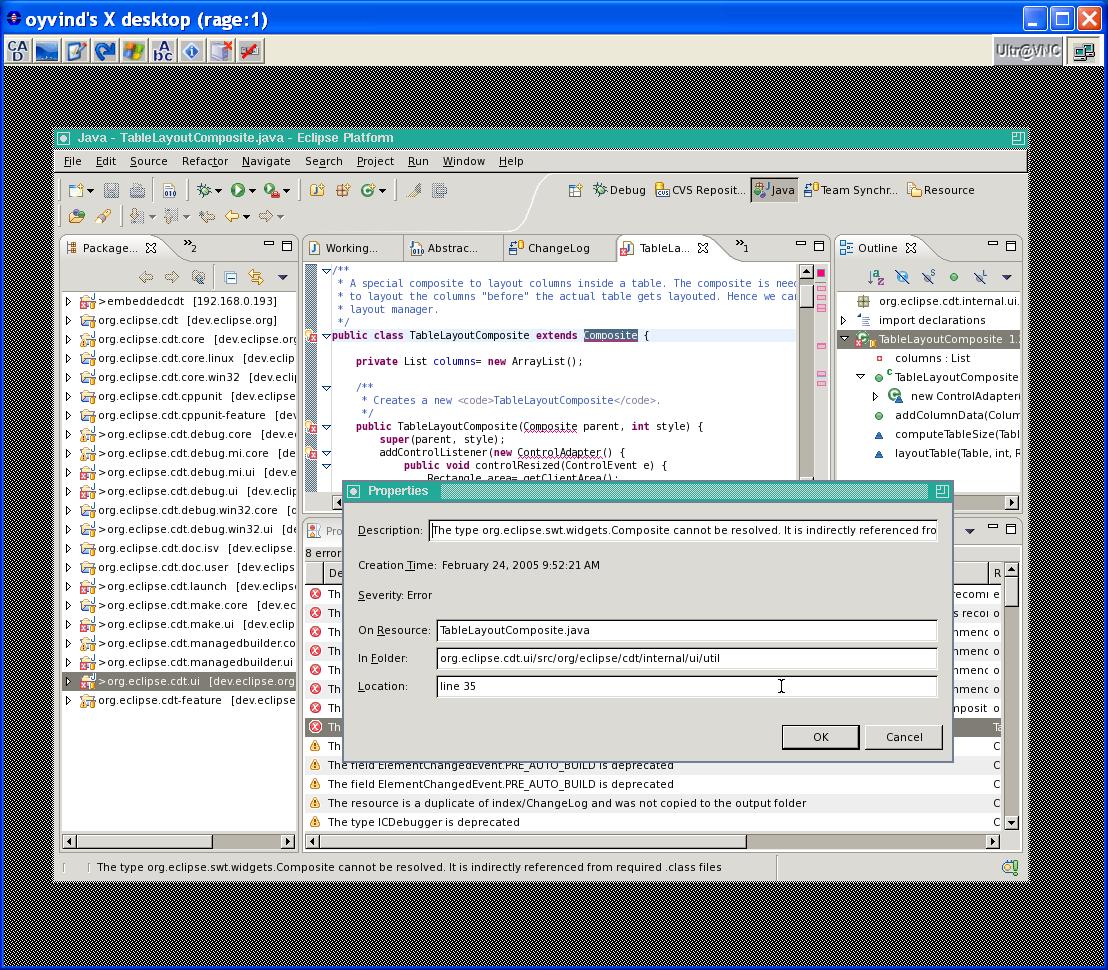Click the Hide Local Types icon in Outline
The height and width of the screenshot is (970, 1108).
point(979,277)
